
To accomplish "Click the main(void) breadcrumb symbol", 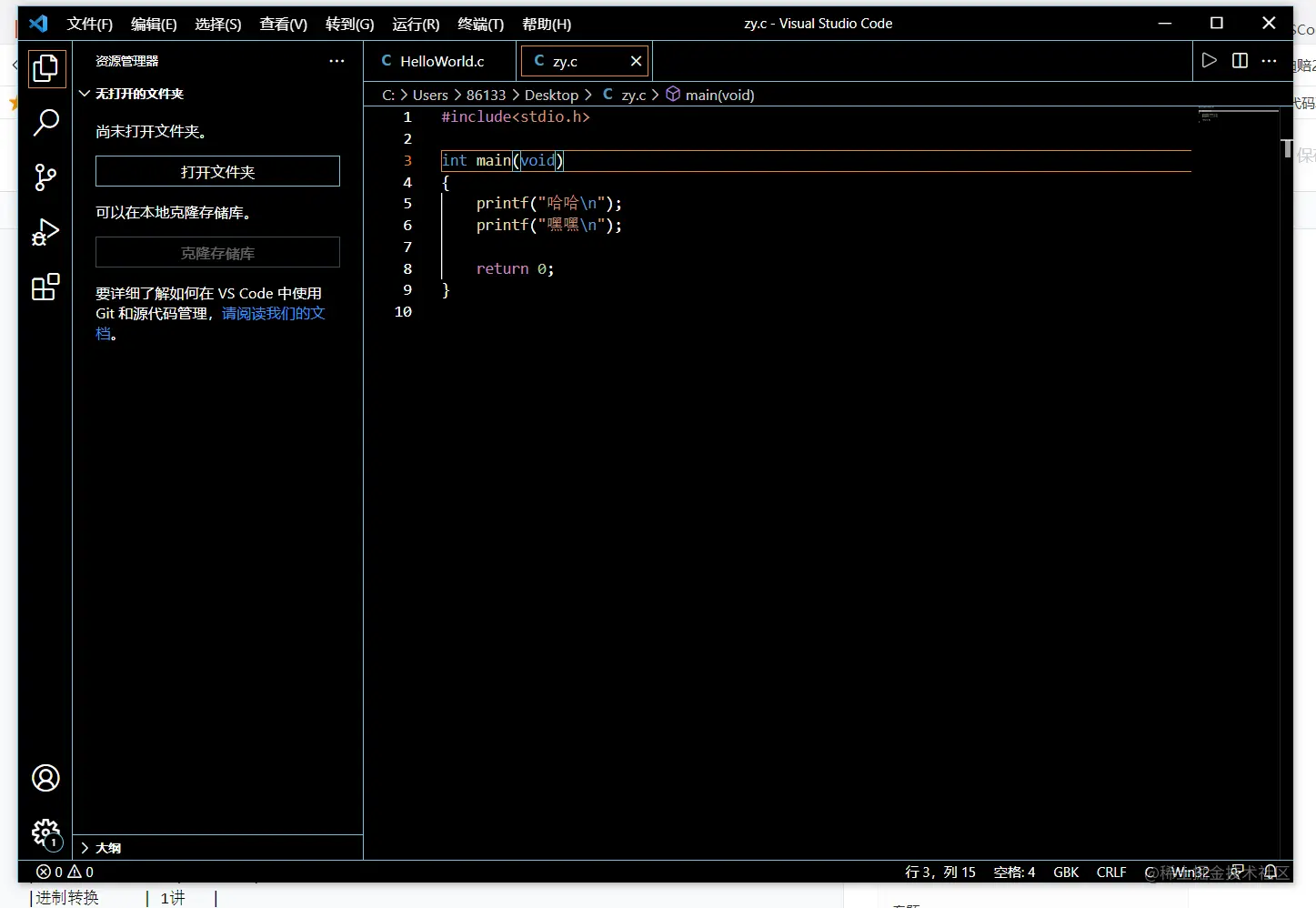I will tap(710, 95).
